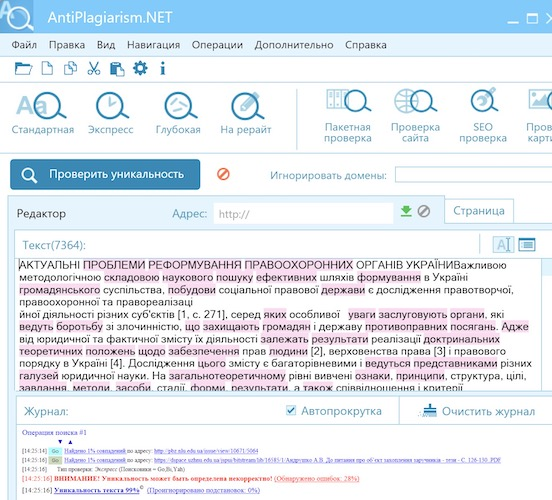Minimize the AntiPlagiarism.NET window
Image resolution: width=552 pixels, height=500 pixels.
pyautogui.click(x=513, y=22)
